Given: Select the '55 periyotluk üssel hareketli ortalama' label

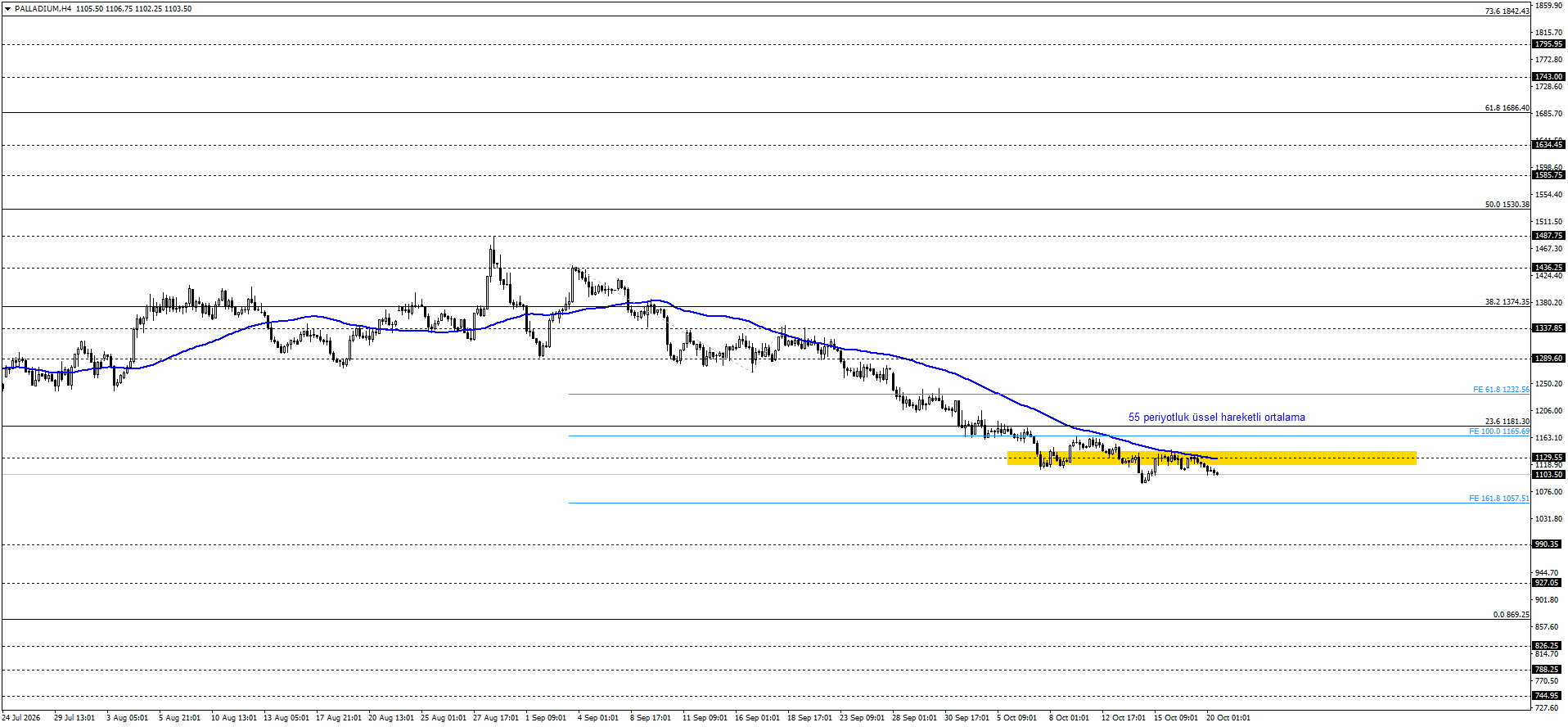Looking at the screenshot, I should pos(1216,418).
